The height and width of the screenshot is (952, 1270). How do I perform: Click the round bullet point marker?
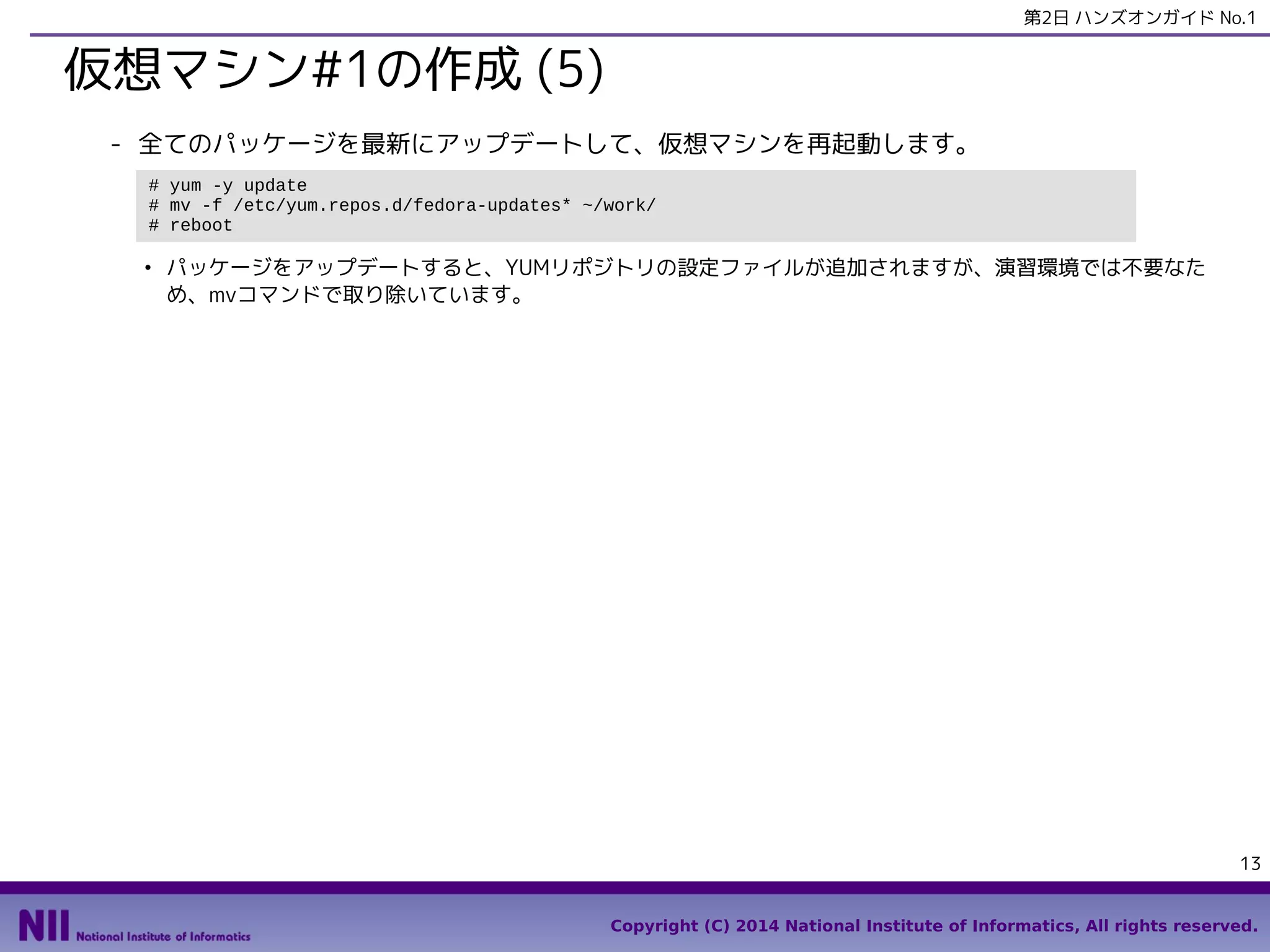point(147,268)
